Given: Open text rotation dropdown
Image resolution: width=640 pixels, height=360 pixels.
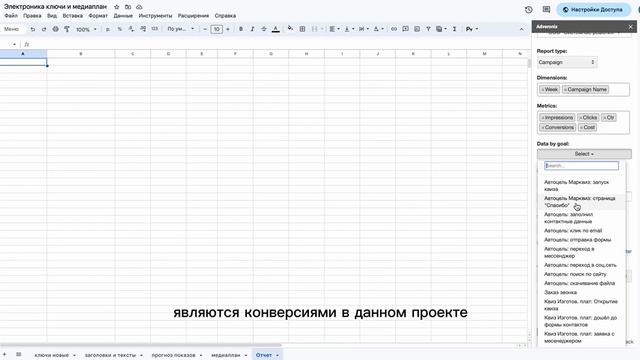Looking at the screenshot, I should 378,29.
